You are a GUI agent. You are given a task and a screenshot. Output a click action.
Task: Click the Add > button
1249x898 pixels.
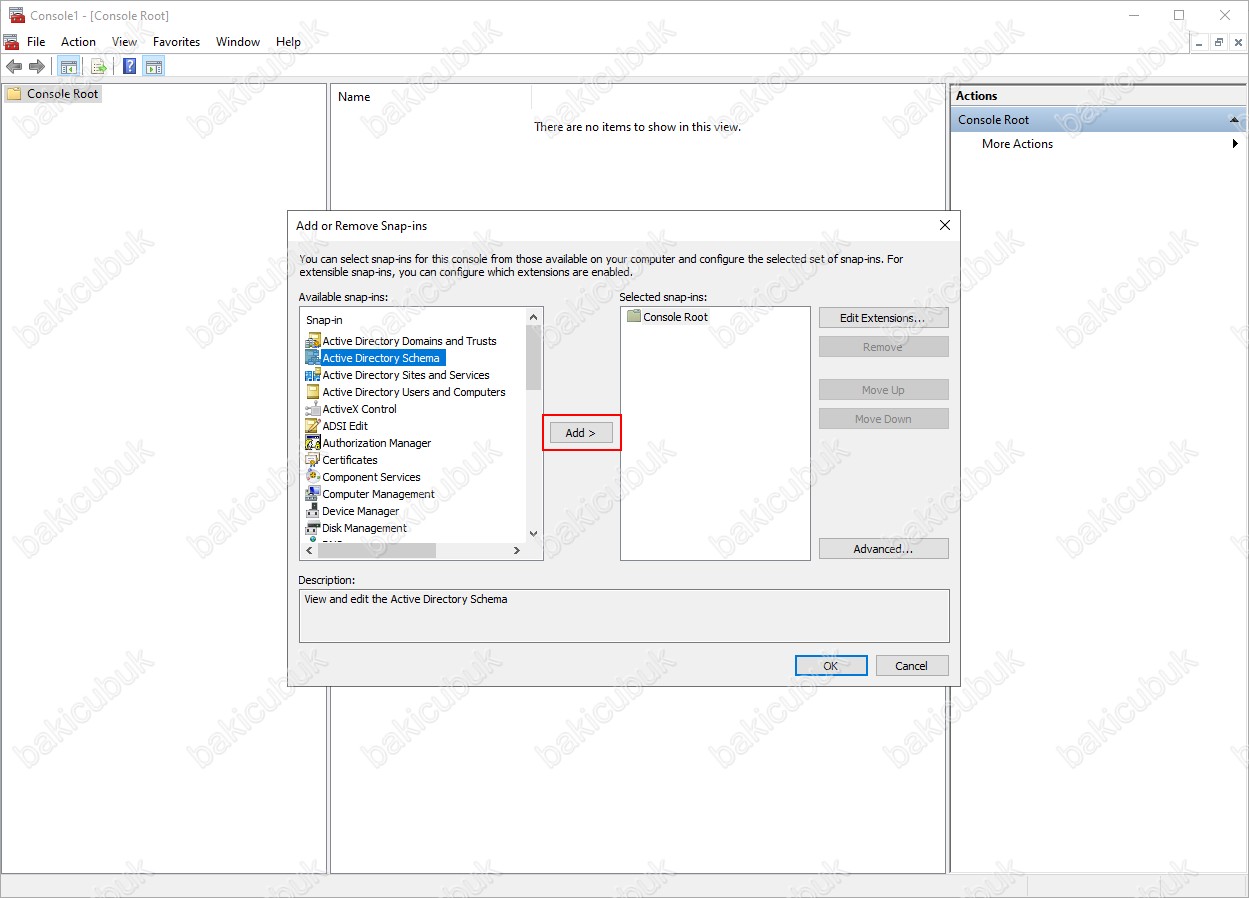click(x=580, y=433)
